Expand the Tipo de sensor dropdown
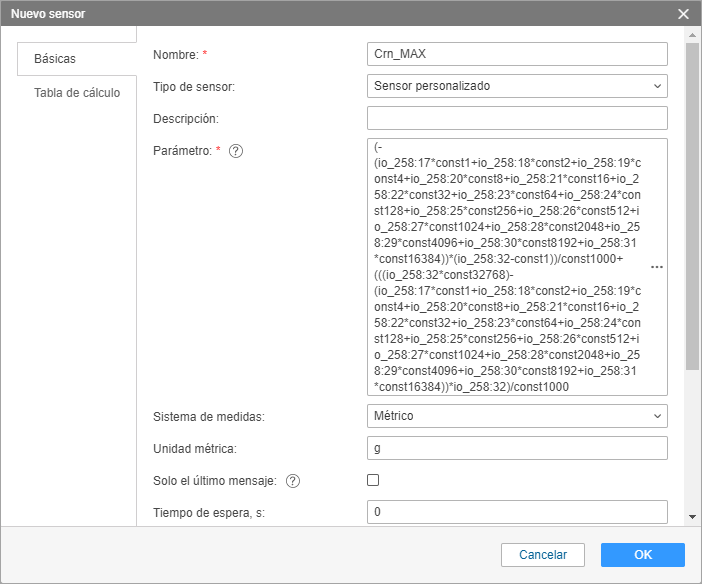Screen dimensions: 702x584 pyautogui.click(x=516, y=86)
